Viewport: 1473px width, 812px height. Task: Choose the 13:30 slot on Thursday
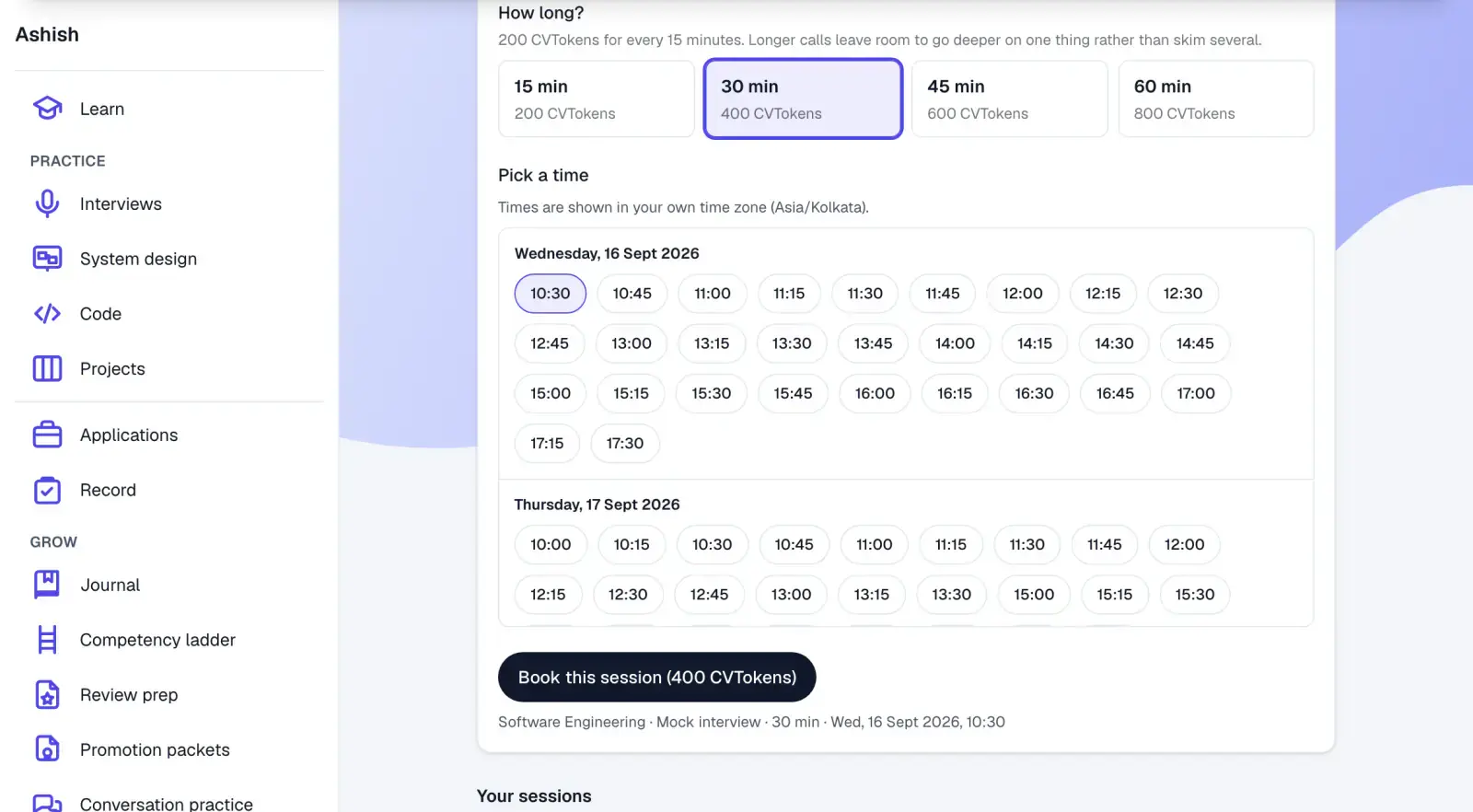point(951,595)
